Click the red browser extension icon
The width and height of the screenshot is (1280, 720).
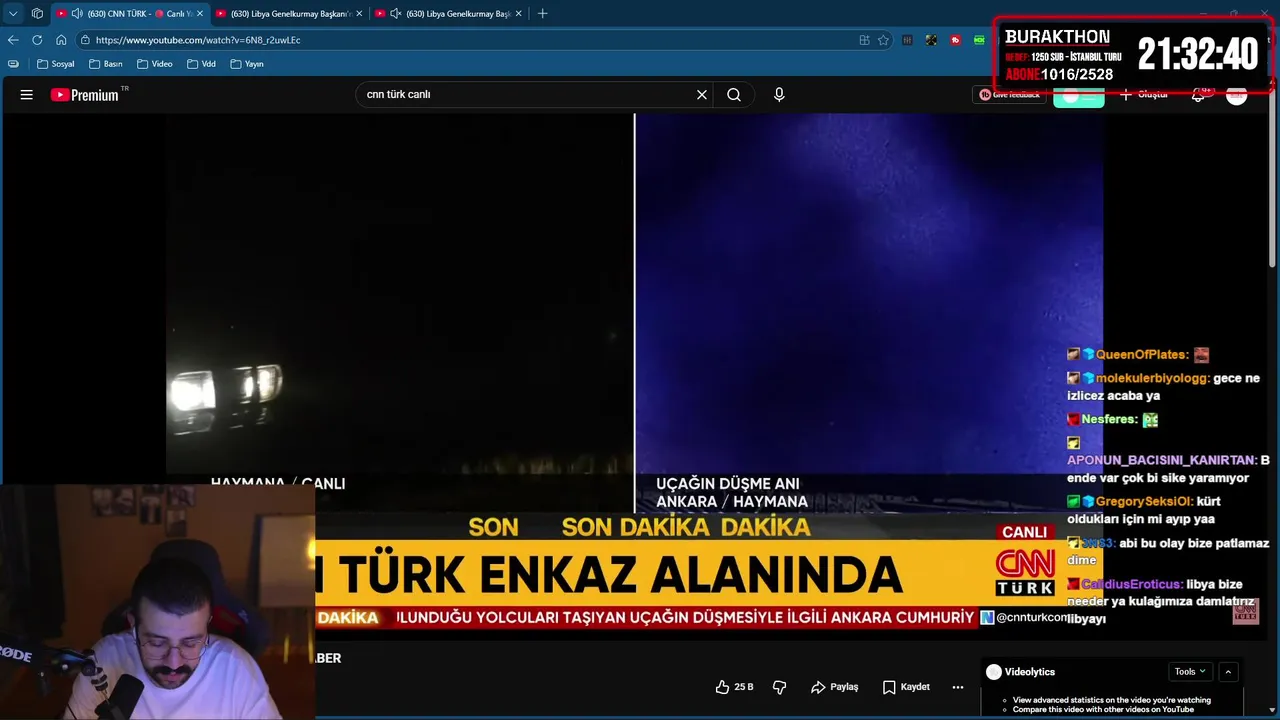point(956,40)
